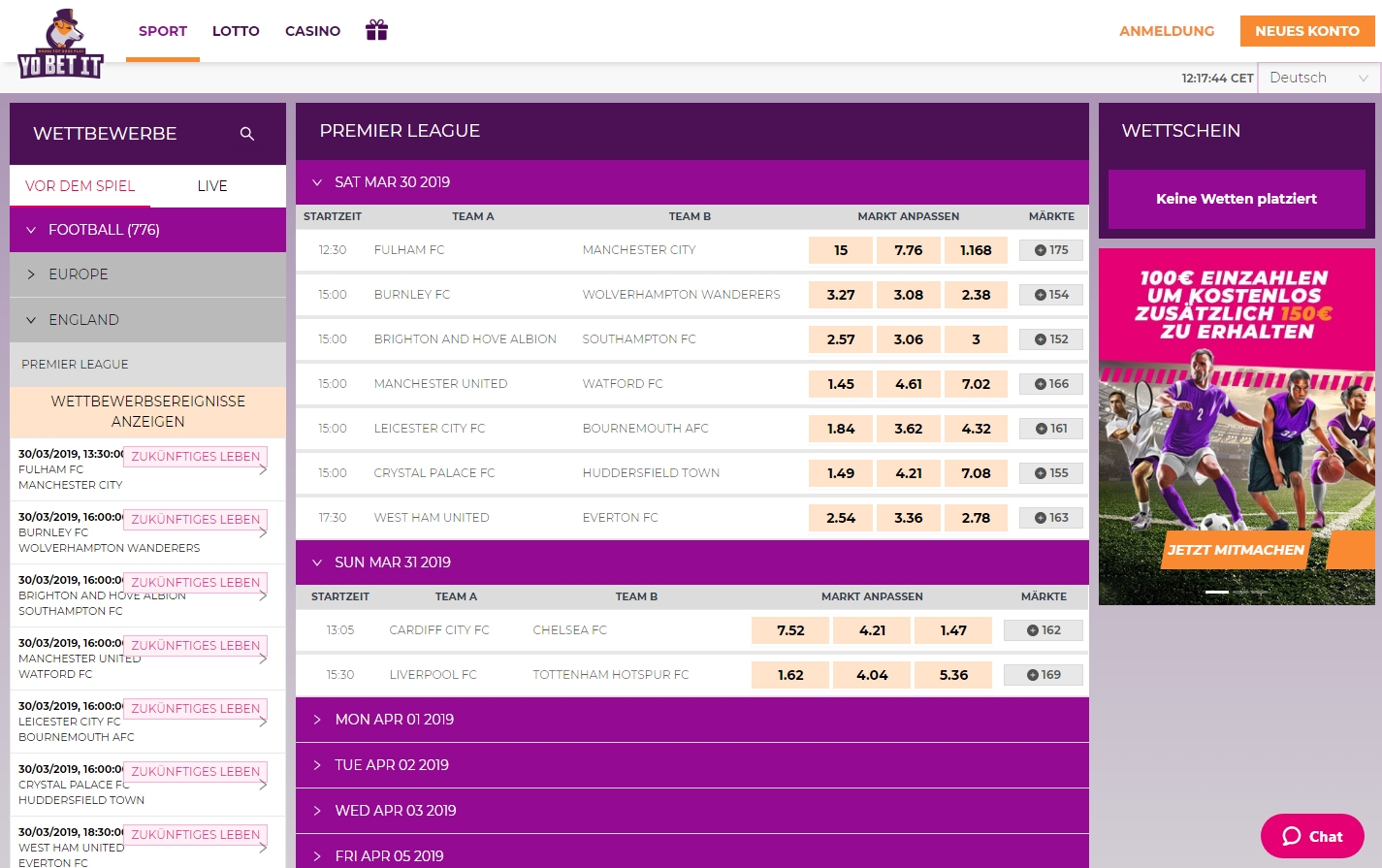Show 169 extra markets for Liverpool match
Screen dimensions: 1382x868
coord(1044,675)
